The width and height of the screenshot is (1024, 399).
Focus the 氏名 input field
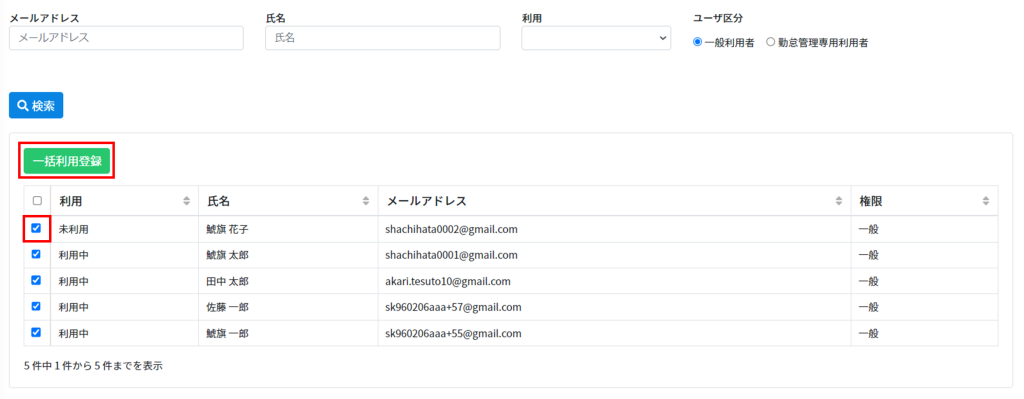tap(383, 38)
